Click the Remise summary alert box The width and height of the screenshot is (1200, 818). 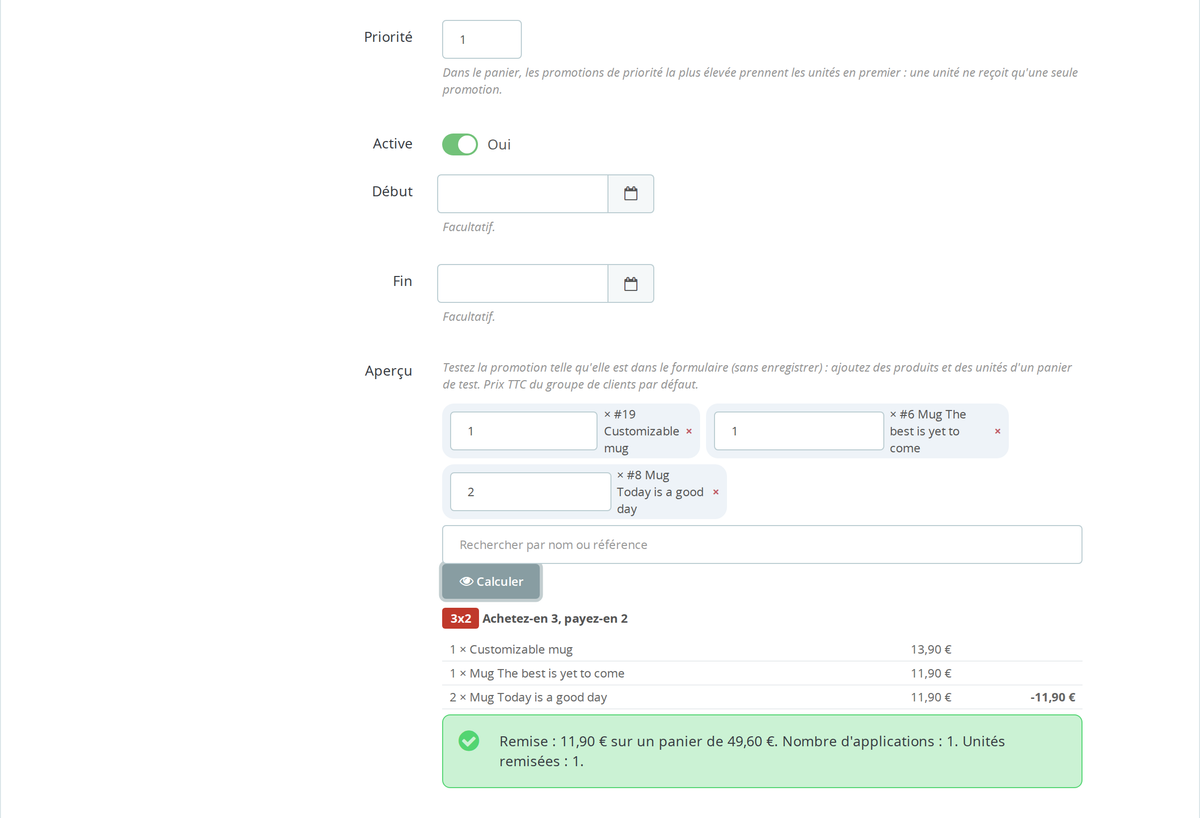[x=762, y=751]
